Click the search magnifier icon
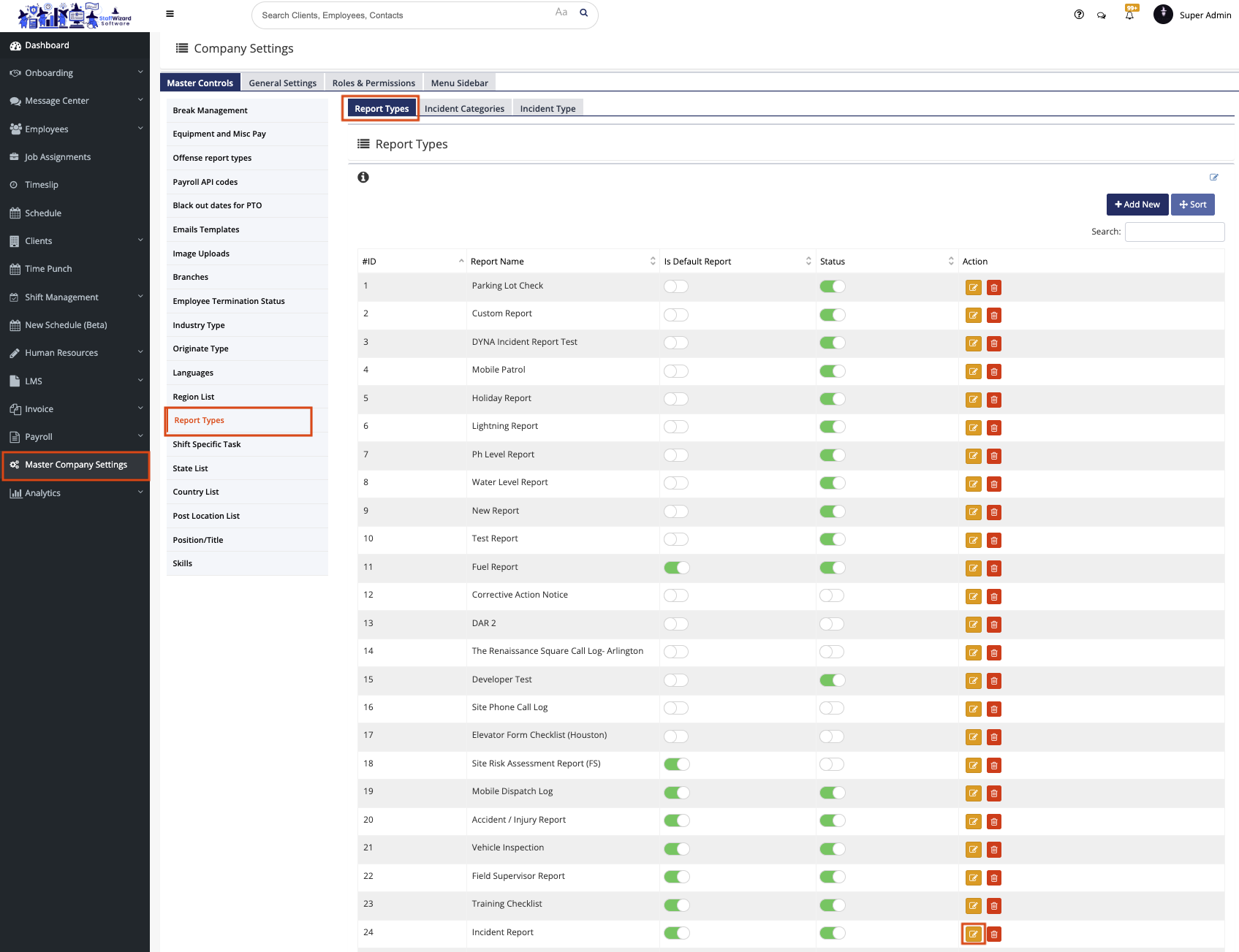1239x952 pixels. coord(584,13)
